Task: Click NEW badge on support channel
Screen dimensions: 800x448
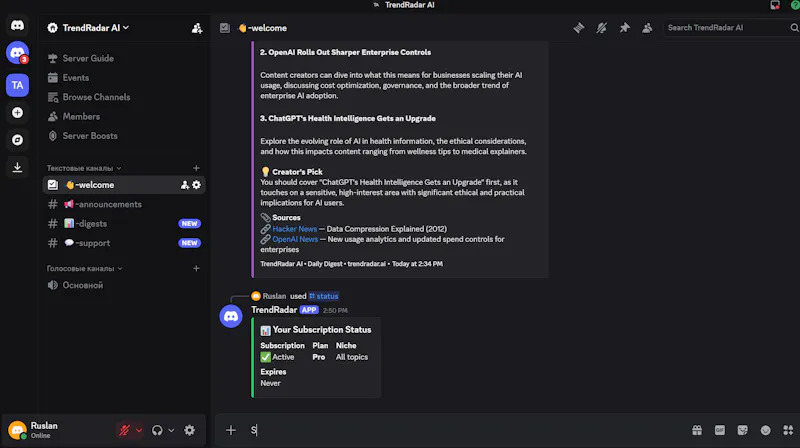Action: click(189, 243)
